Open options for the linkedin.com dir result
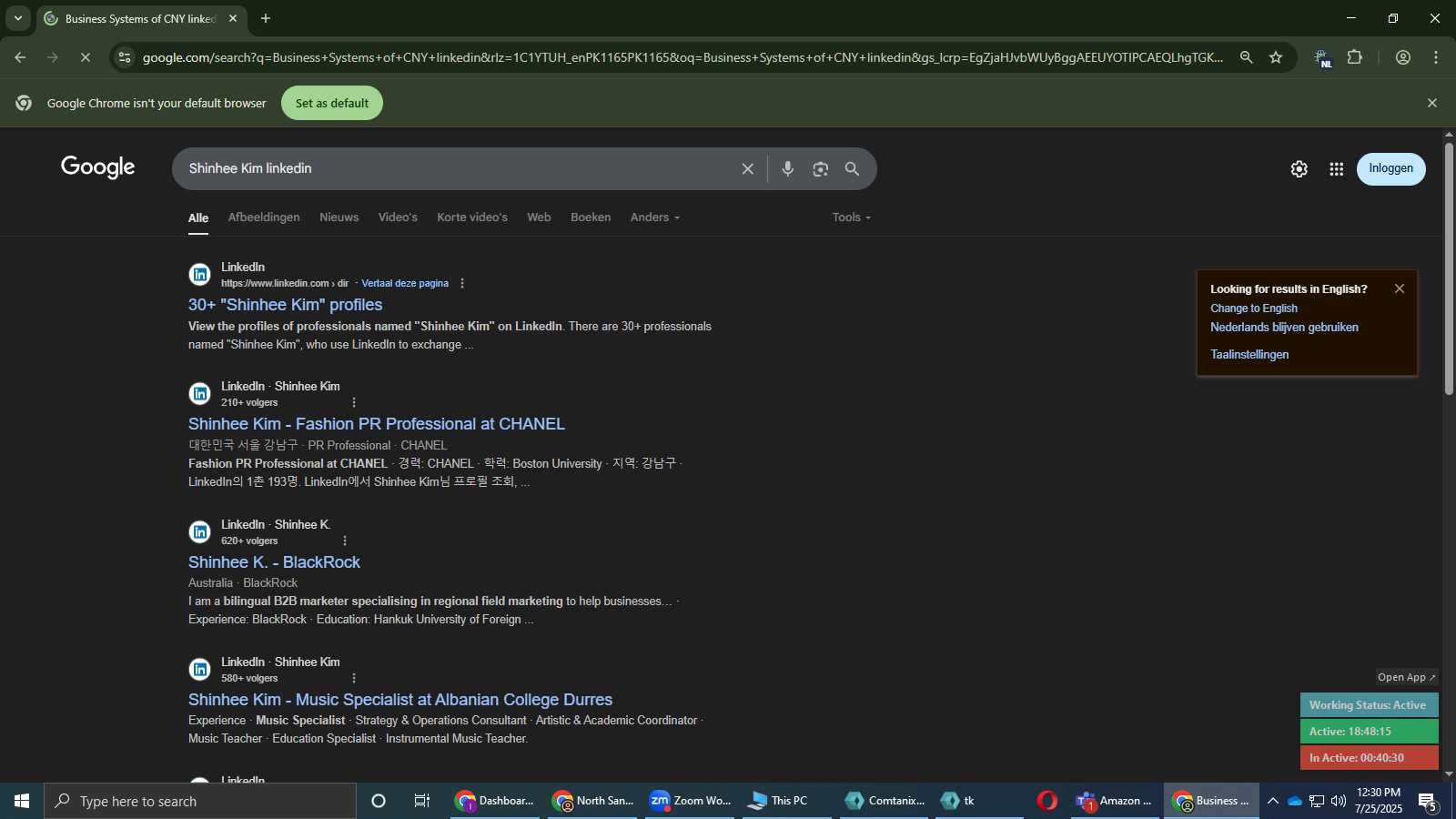Viewport: 1456px width, 819px height. (x=462, y=283)
